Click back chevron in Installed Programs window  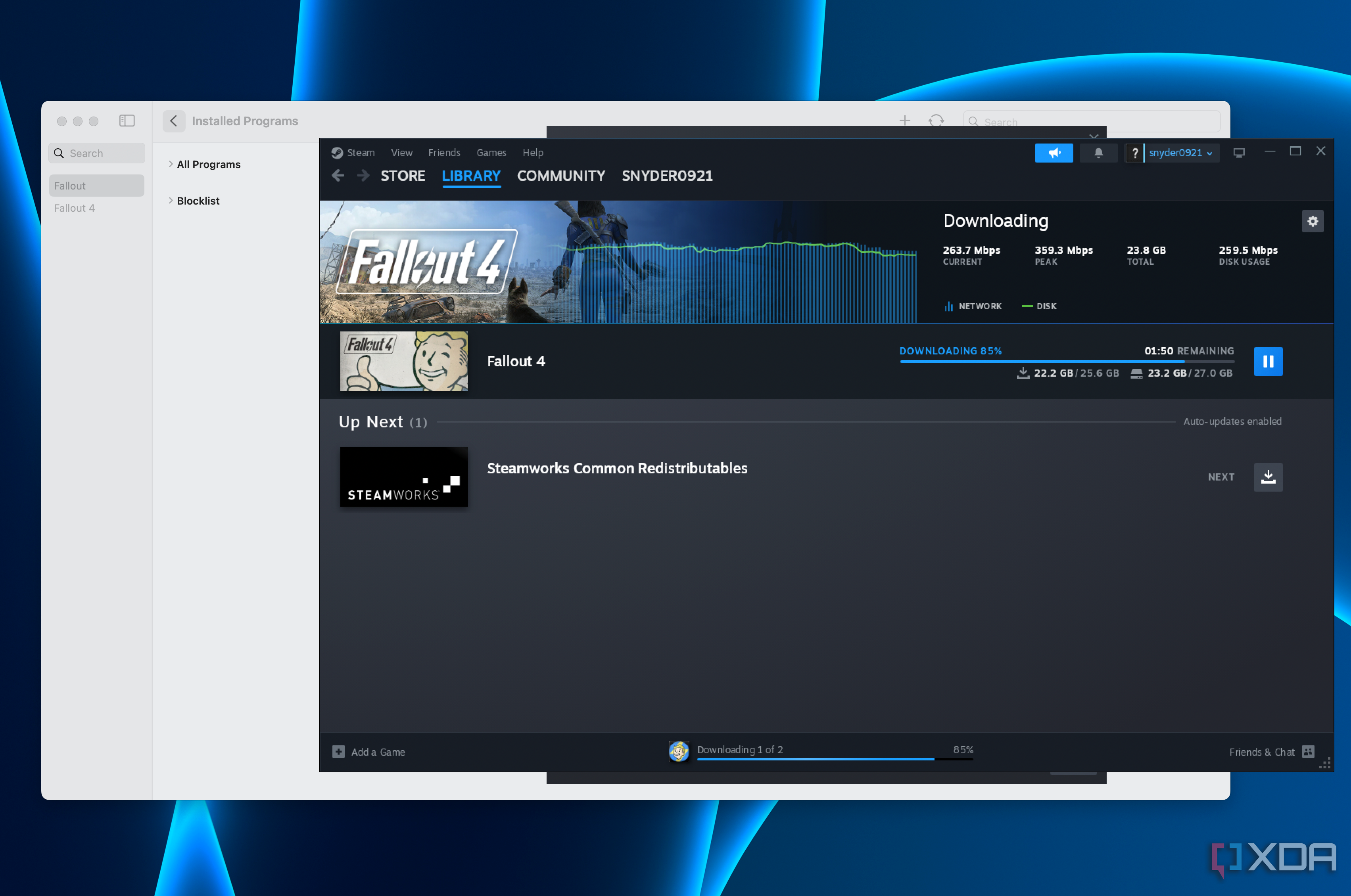point(174,121)
